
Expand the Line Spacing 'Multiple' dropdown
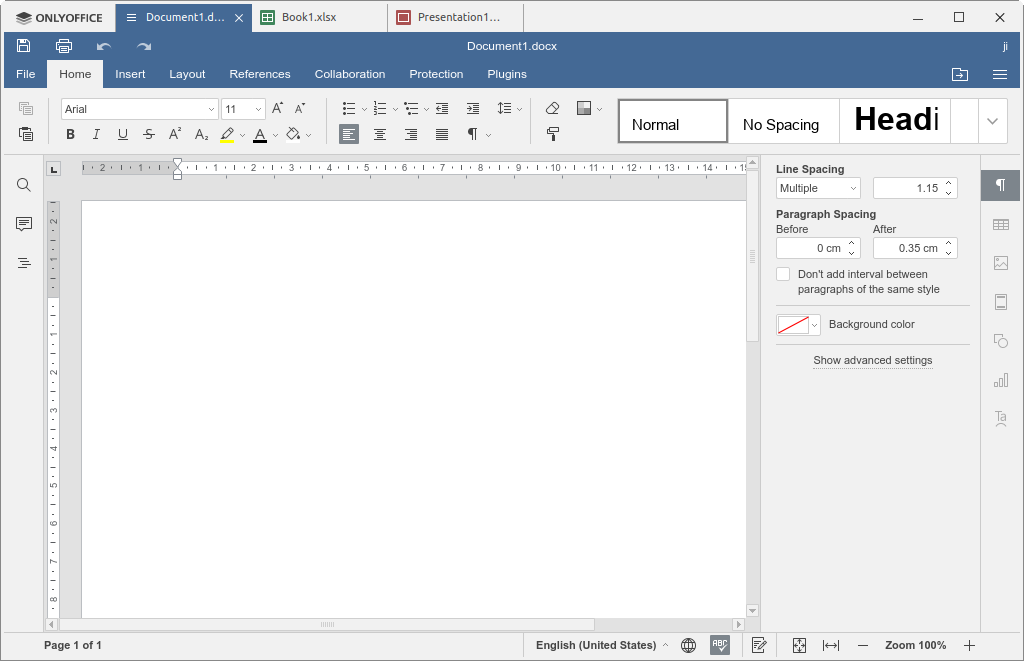[x=817, y=188]
